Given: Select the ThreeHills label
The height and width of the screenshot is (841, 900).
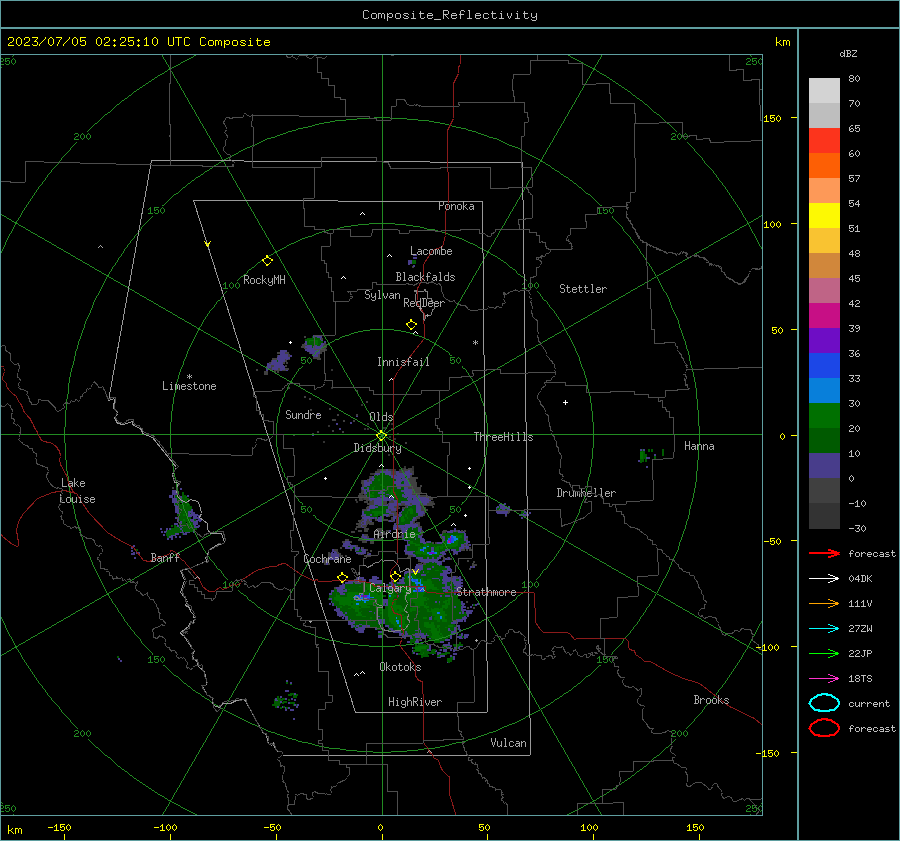Looking at the screenshot, I should point(503,437).
